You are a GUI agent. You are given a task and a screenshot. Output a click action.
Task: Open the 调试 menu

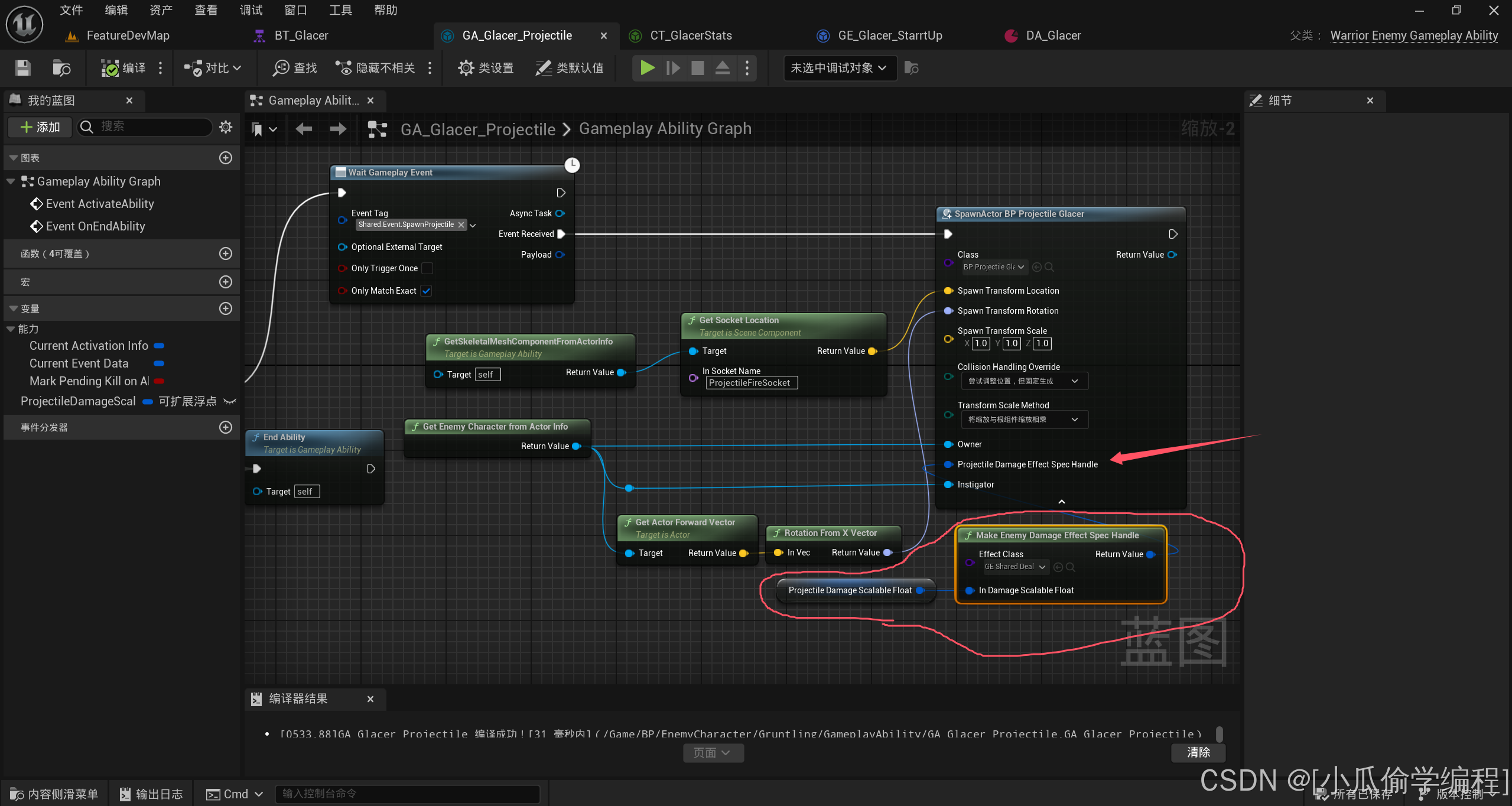(251, 10)
